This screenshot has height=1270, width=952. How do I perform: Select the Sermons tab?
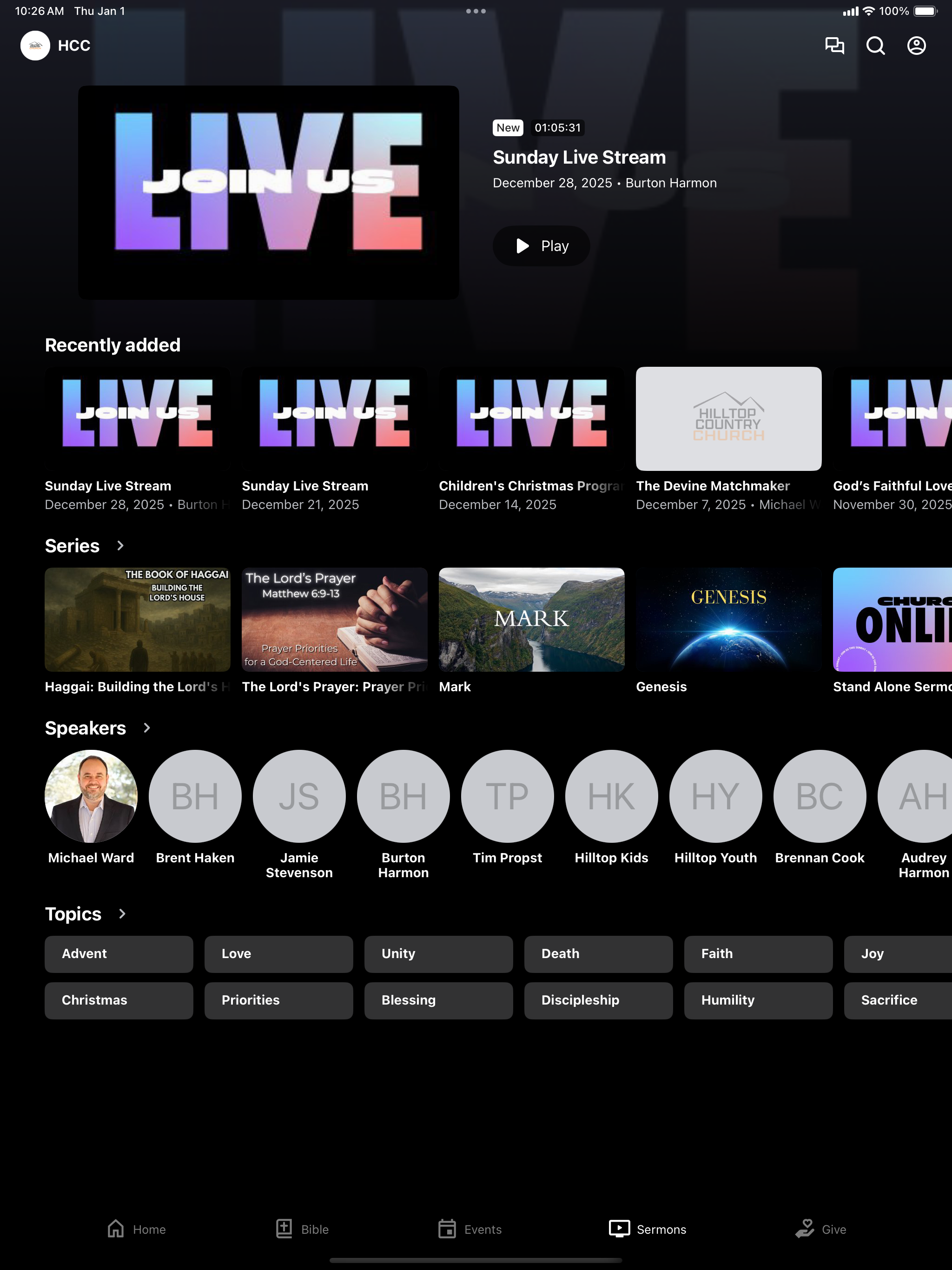click(648, 1229)
